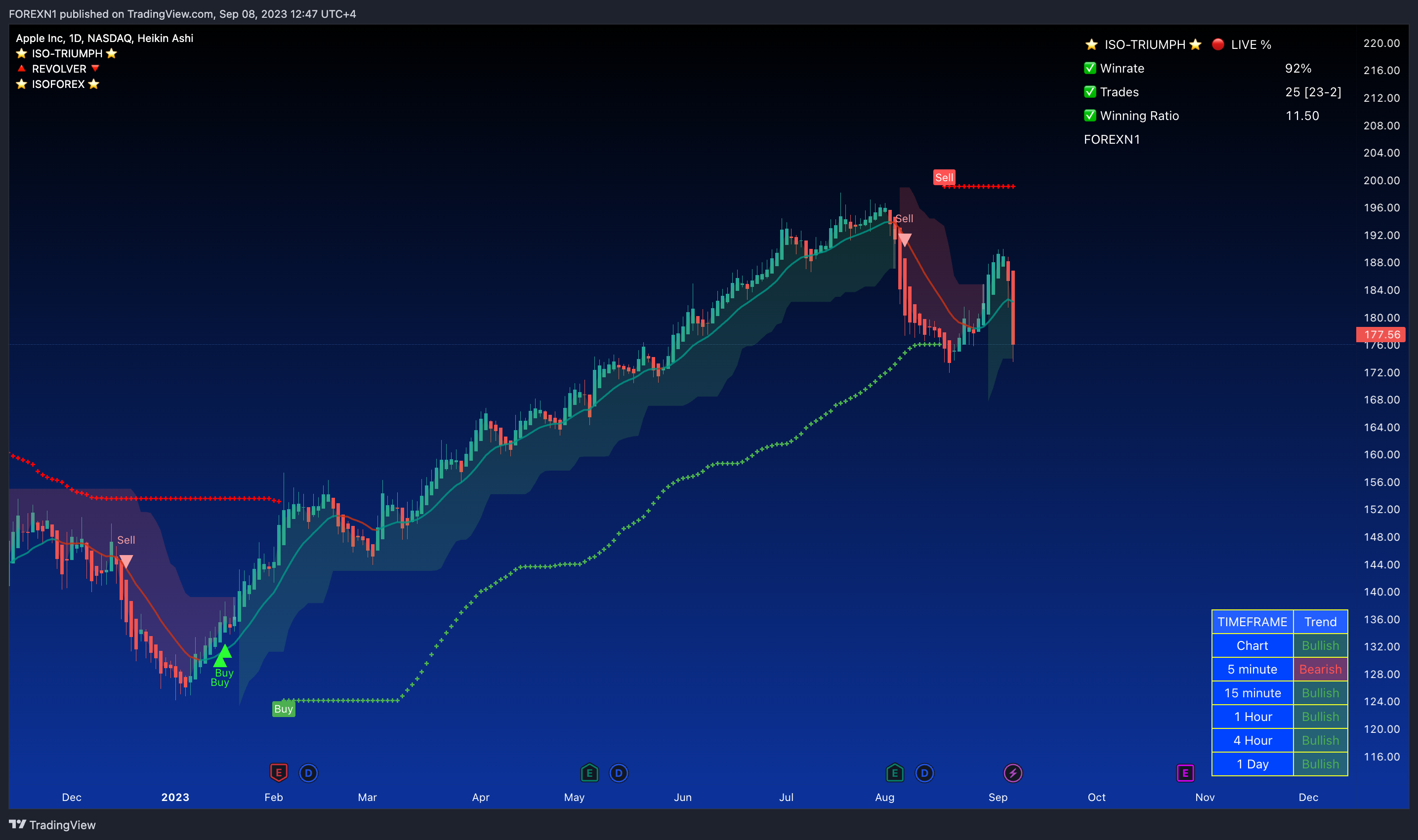
Task: Select the ISOFOREX indicator legend
Action: [58, 84]
